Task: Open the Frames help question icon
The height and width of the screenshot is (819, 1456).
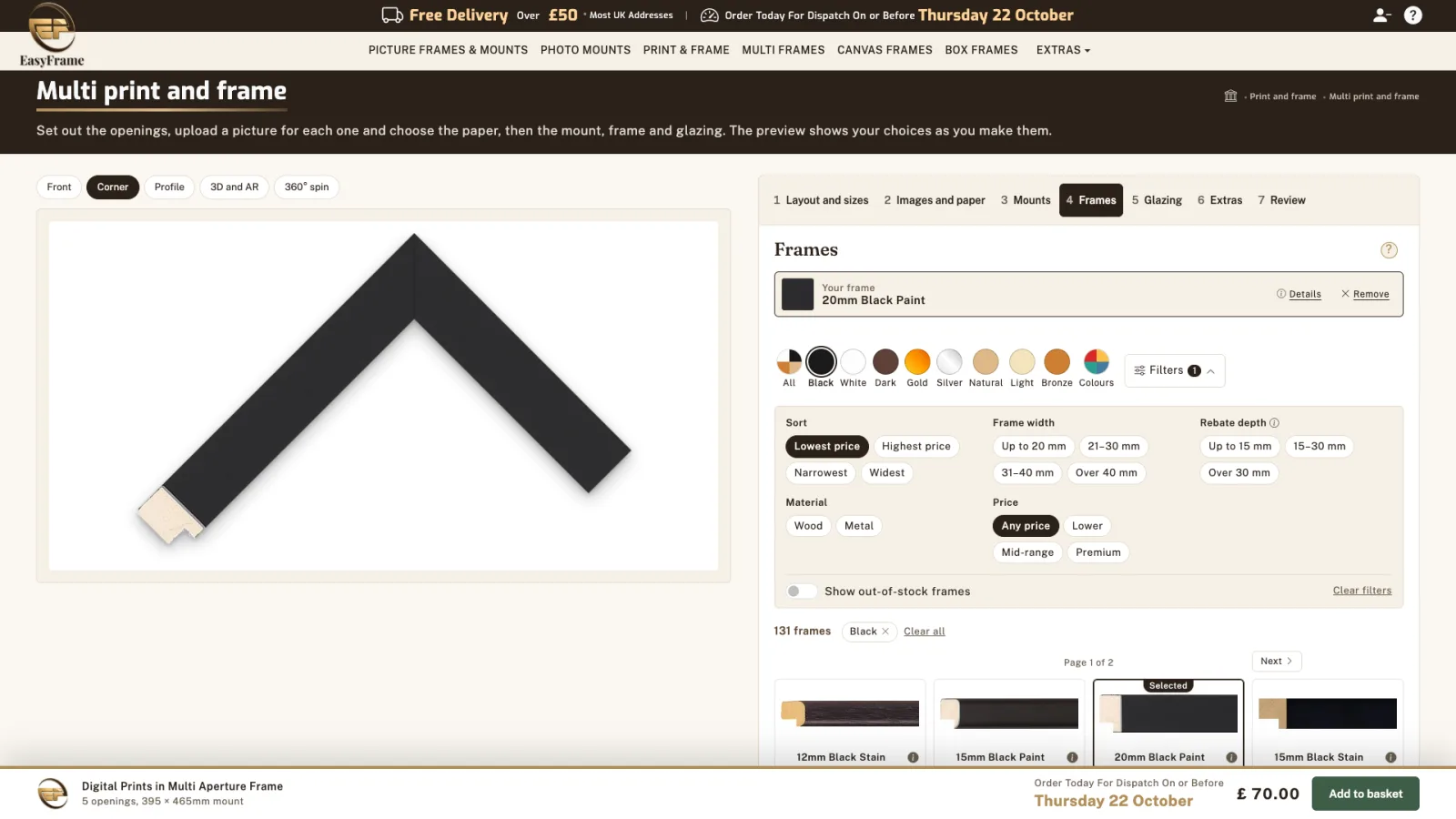Action: 1389,250
